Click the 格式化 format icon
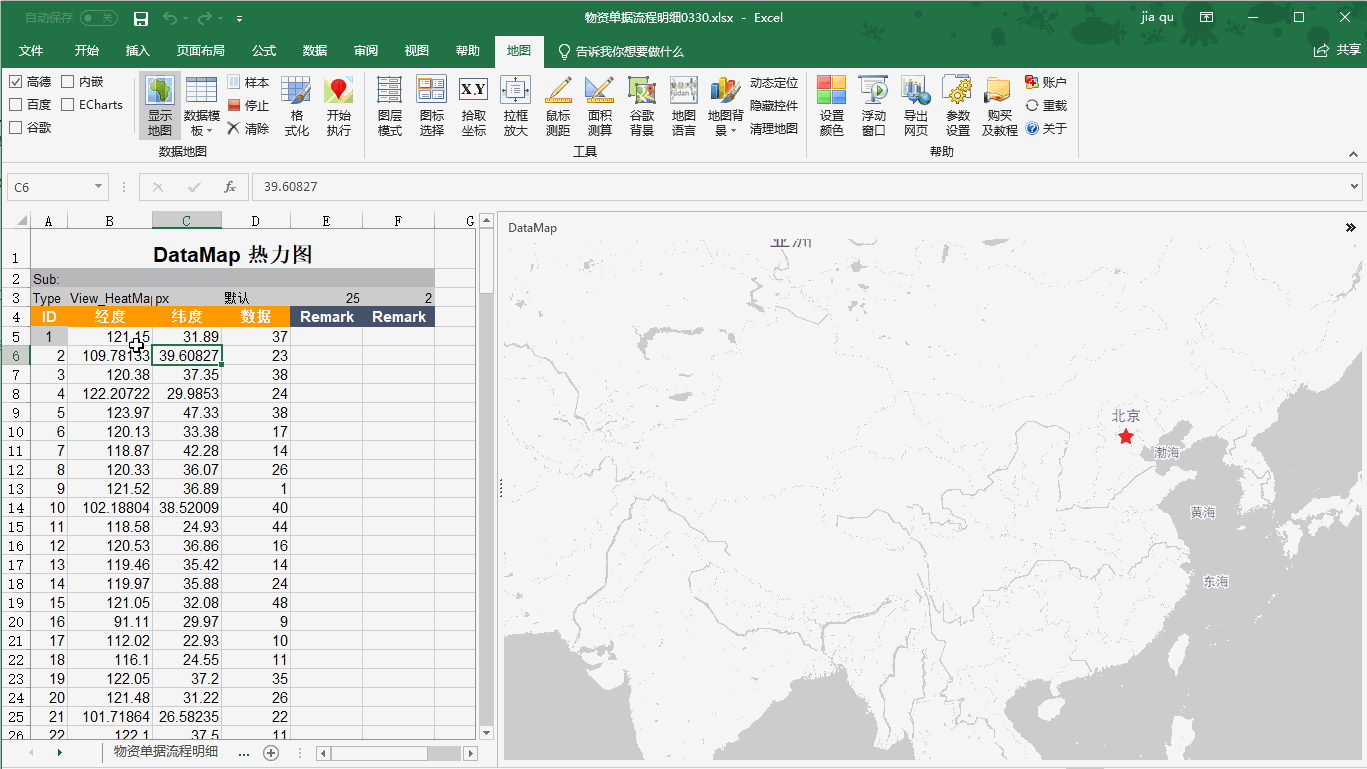 click(x=296, y=106)
